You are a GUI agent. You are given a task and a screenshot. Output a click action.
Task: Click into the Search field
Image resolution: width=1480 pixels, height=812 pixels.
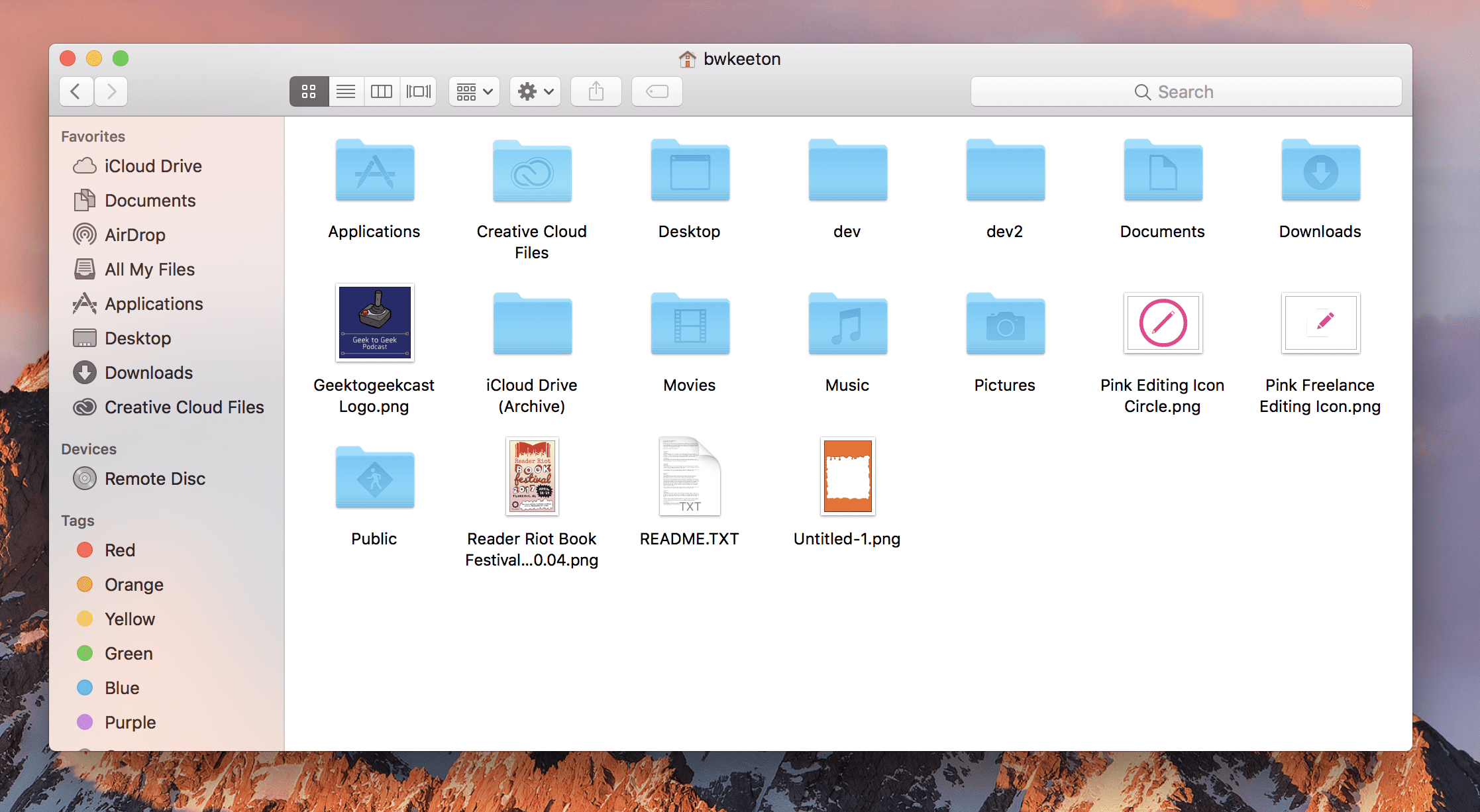click(x=1186, y=91)
